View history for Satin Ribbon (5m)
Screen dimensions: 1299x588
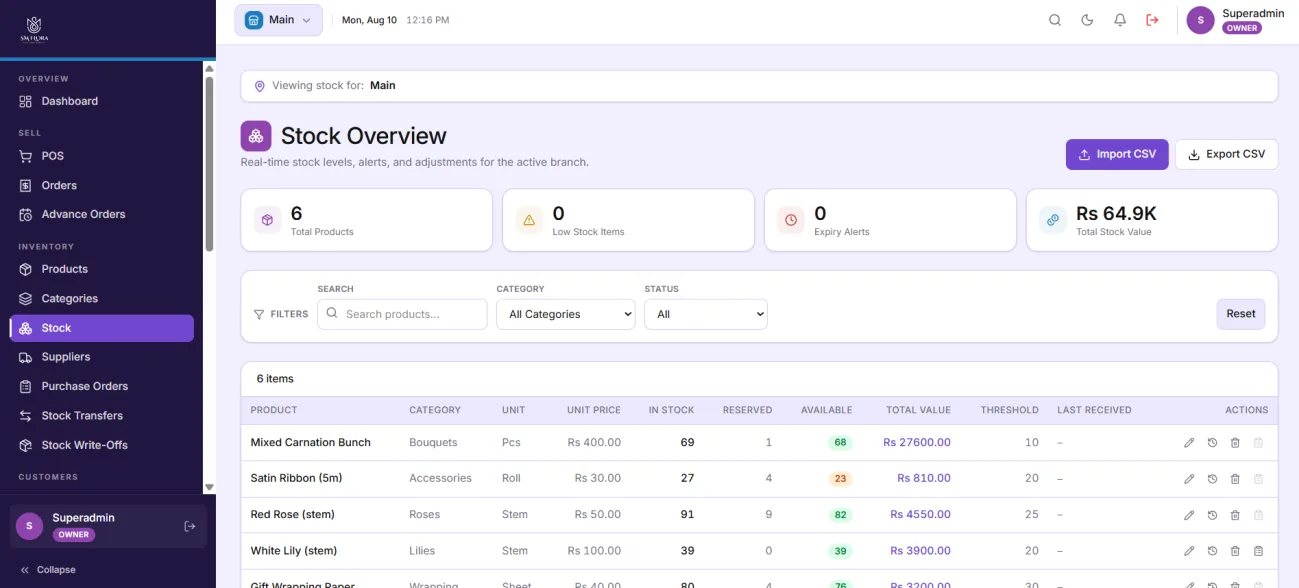1212,479
